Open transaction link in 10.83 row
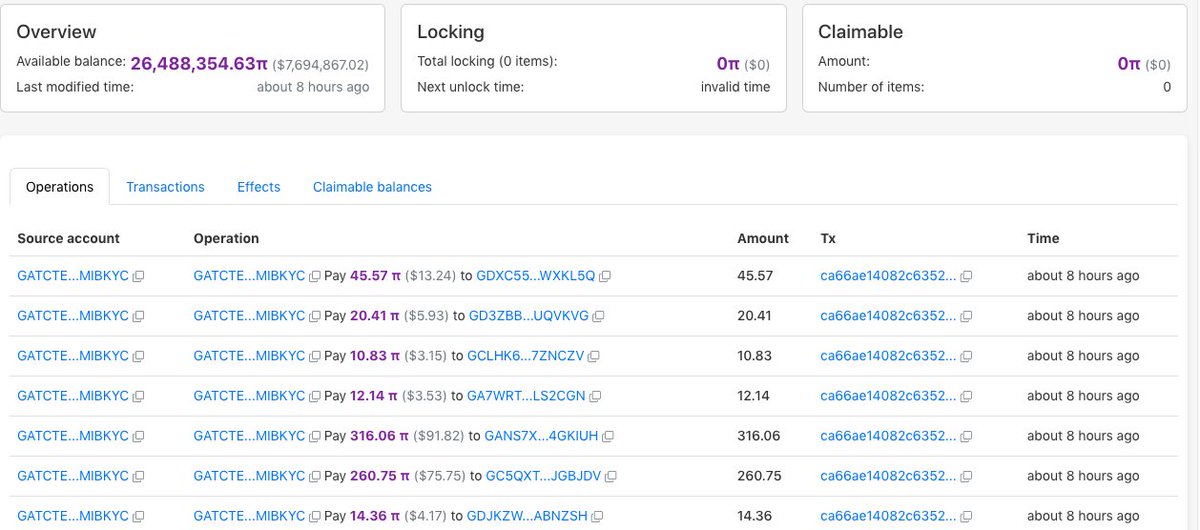This screenshot has height=530, width=1200. (888, 356)
